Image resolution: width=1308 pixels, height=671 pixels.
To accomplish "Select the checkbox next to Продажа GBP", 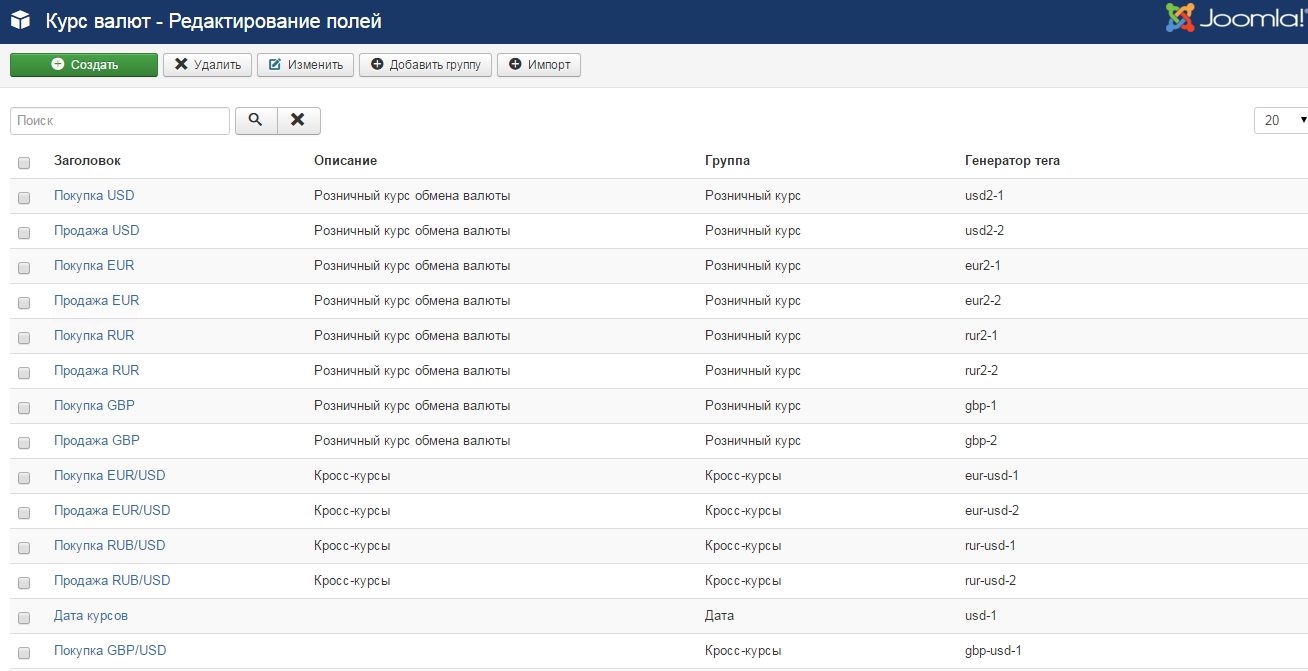I will point(24,443).
